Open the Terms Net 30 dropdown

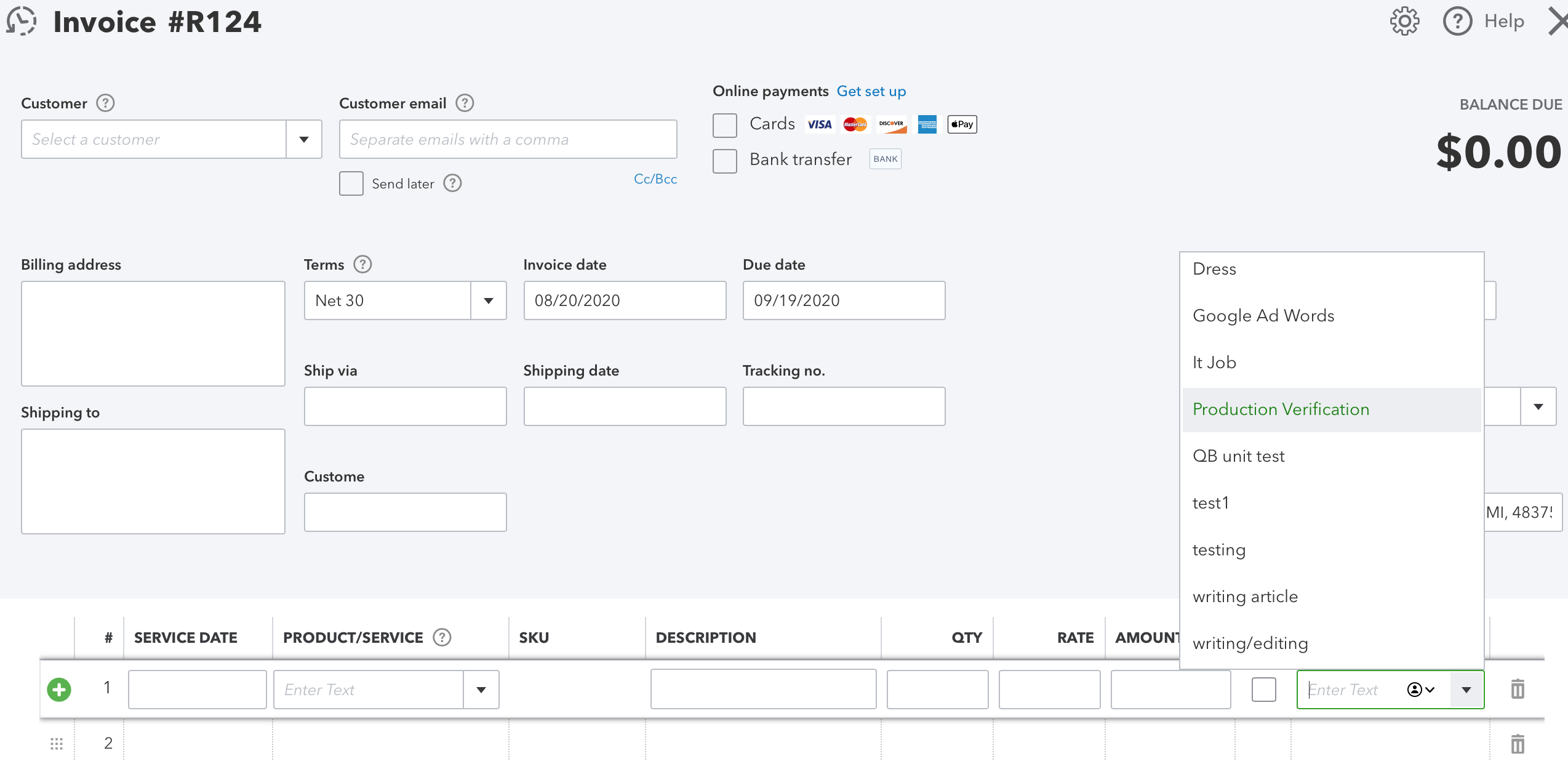pyautogui.click(x=489, y=300)
